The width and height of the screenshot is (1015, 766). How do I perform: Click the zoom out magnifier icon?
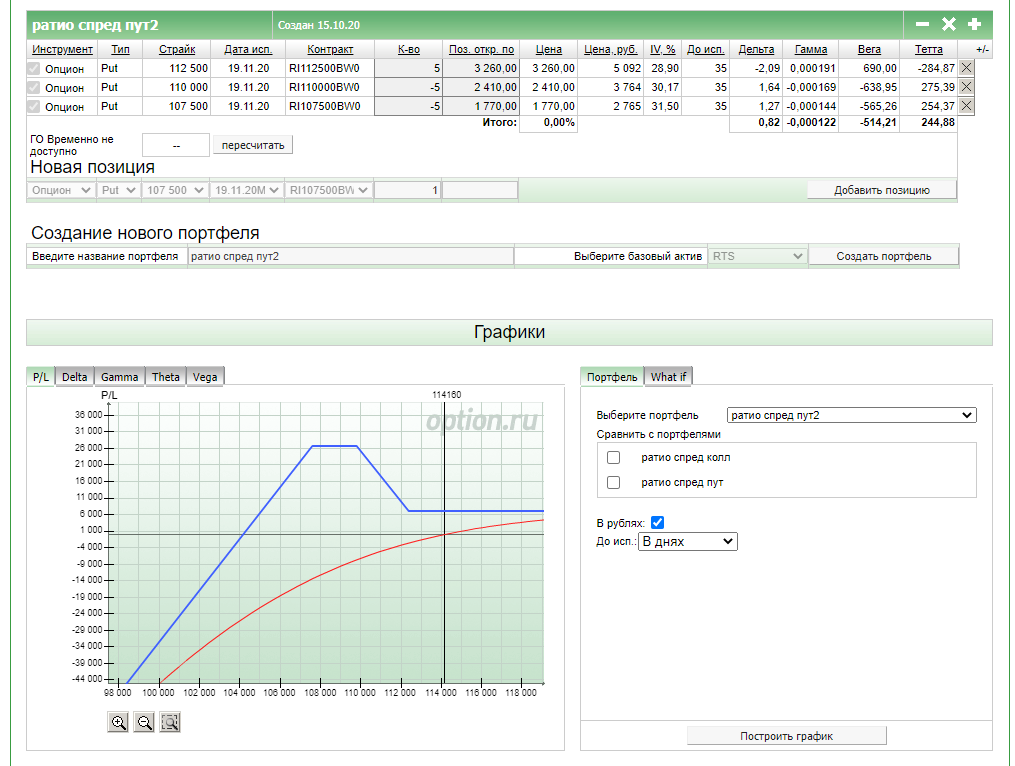[x=144, y=722]
